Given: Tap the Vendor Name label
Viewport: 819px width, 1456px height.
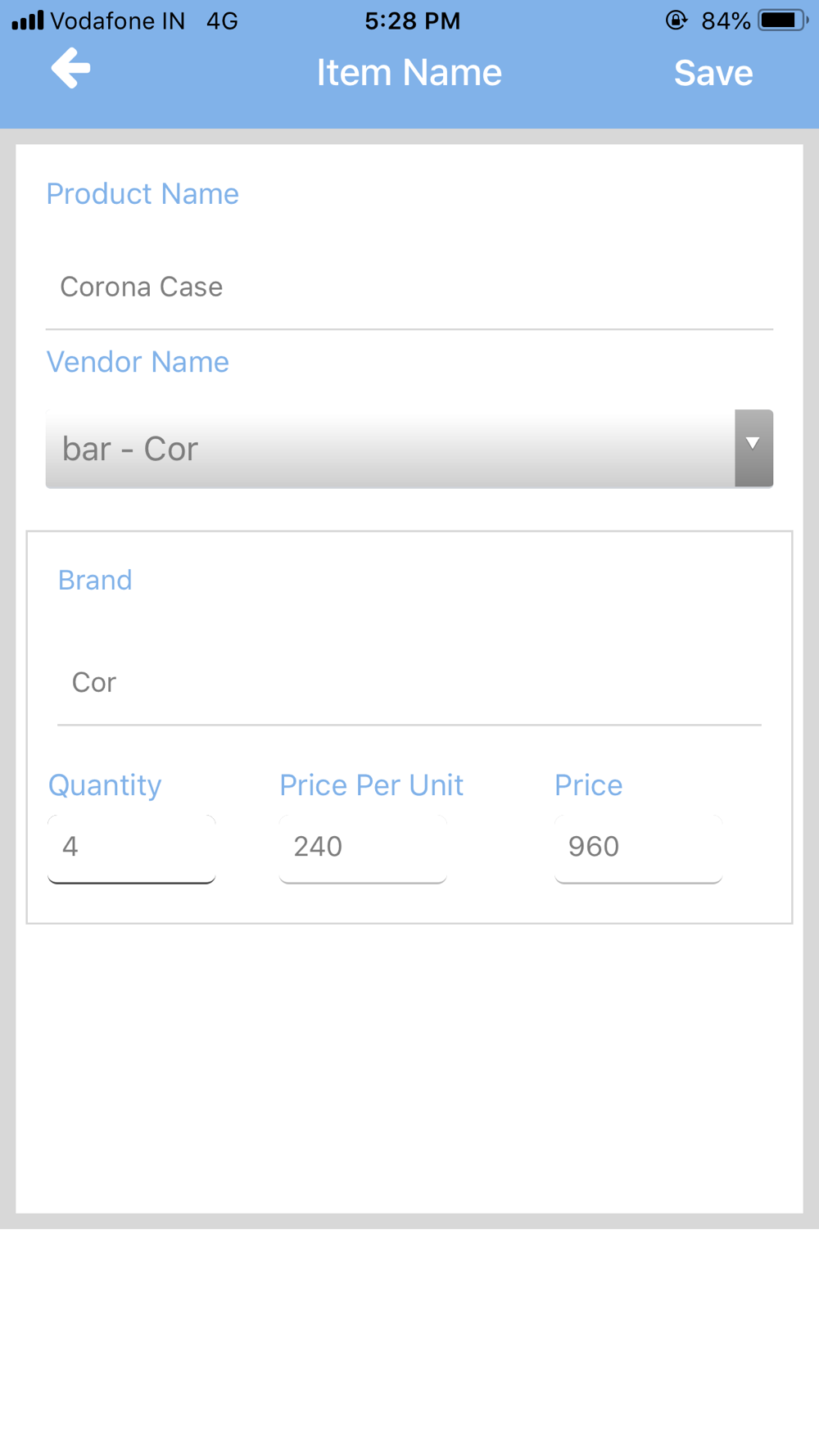Looking at the screenshot, I should [x=138, y=362].
